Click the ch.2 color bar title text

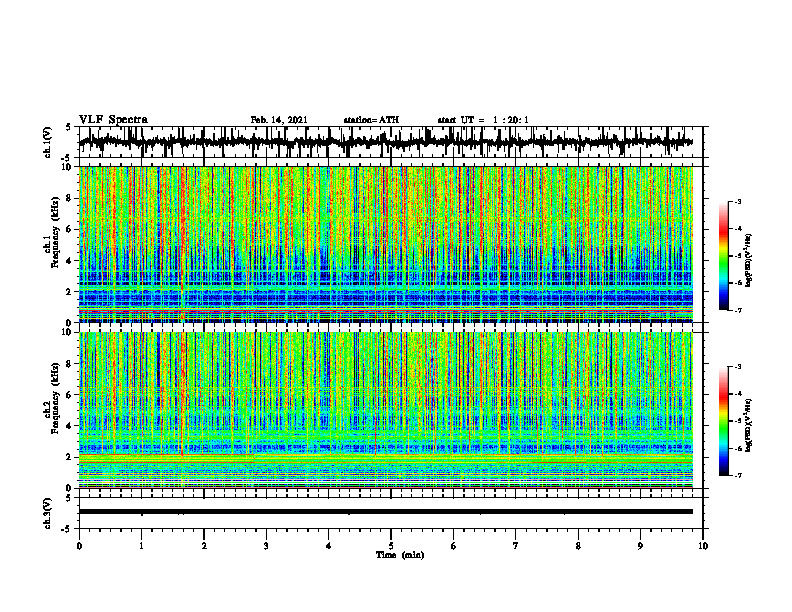coord(749,425)
